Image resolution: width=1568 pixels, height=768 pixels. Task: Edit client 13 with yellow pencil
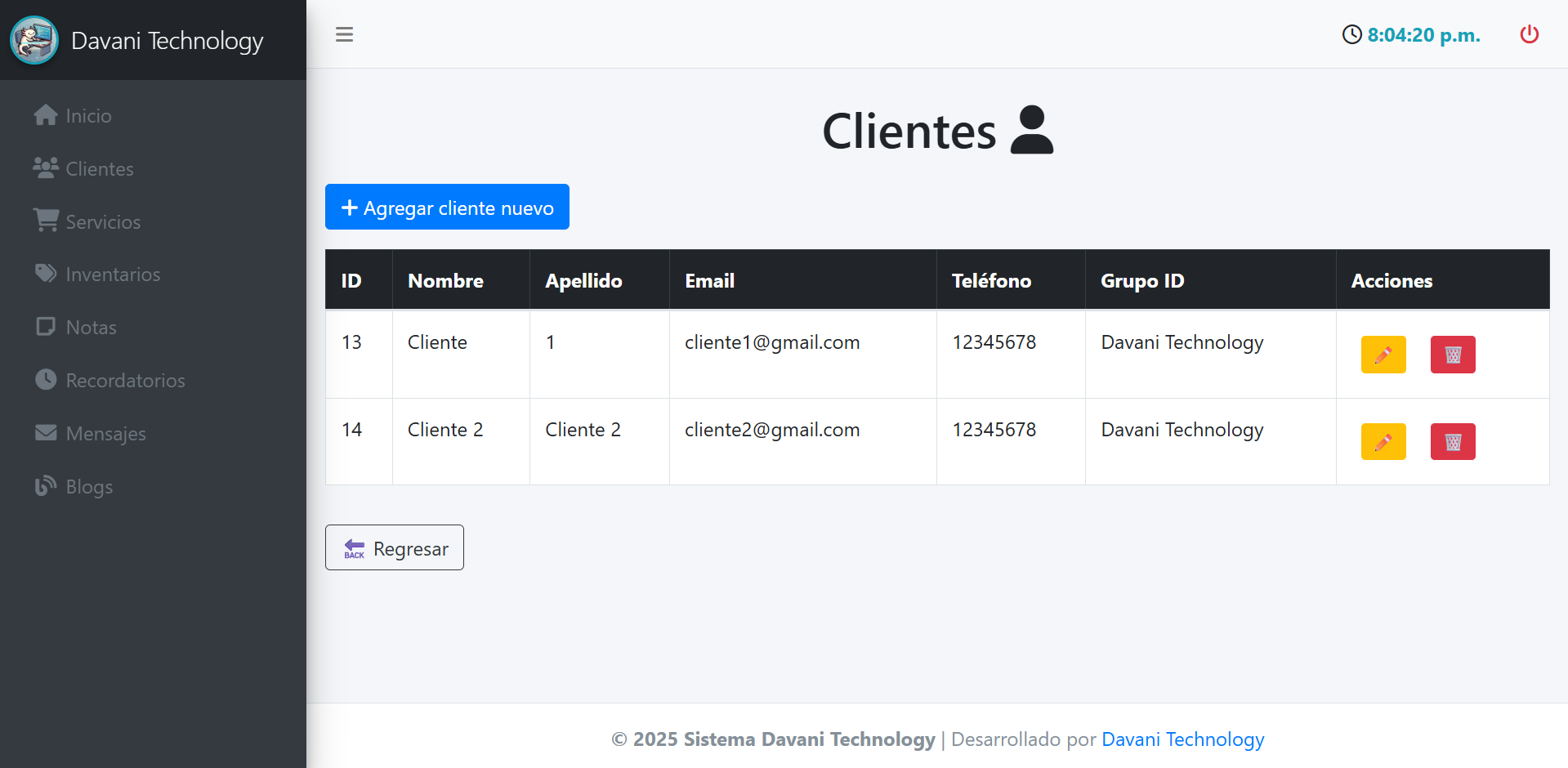pyautogui.click(x=1383, y=355)
